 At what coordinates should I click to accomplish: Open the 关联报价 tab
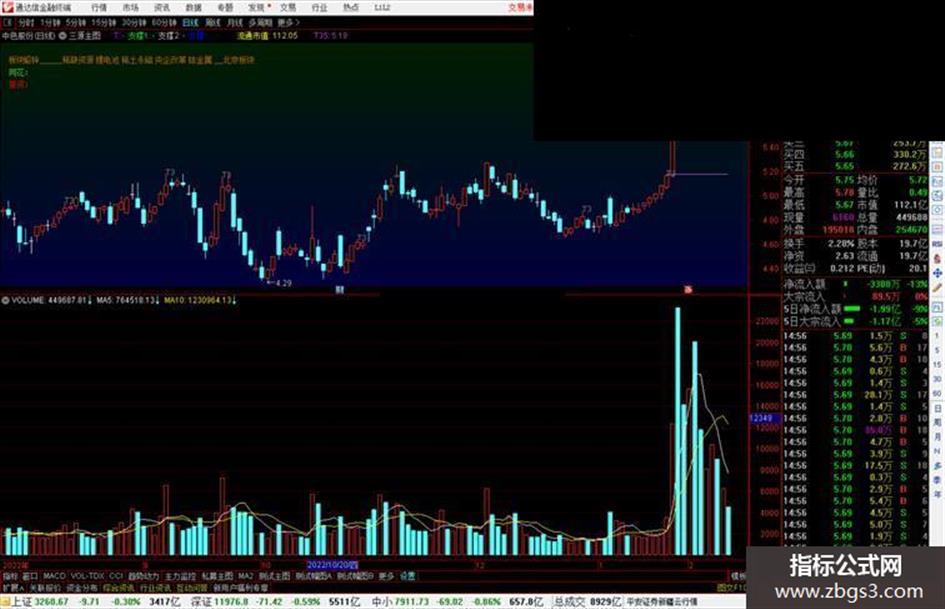click(45, 588)
